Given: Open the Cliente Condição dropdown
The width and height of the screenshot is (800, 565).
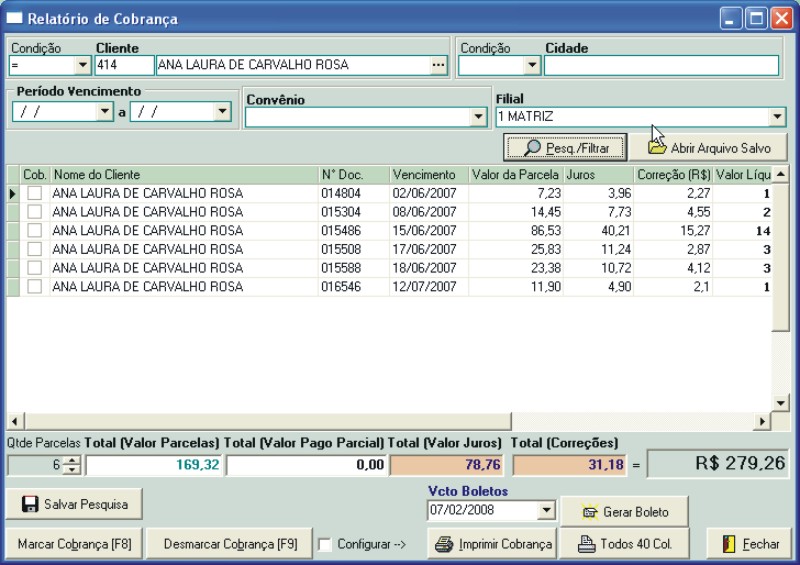Looking at the screenshot, I should click(x=83, y=65).
